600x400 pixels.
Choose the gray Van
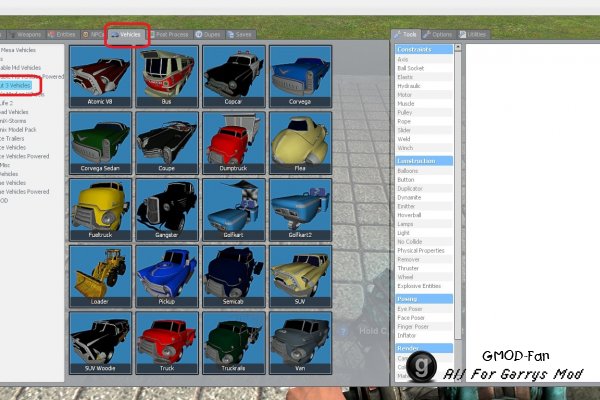point(300,343)
